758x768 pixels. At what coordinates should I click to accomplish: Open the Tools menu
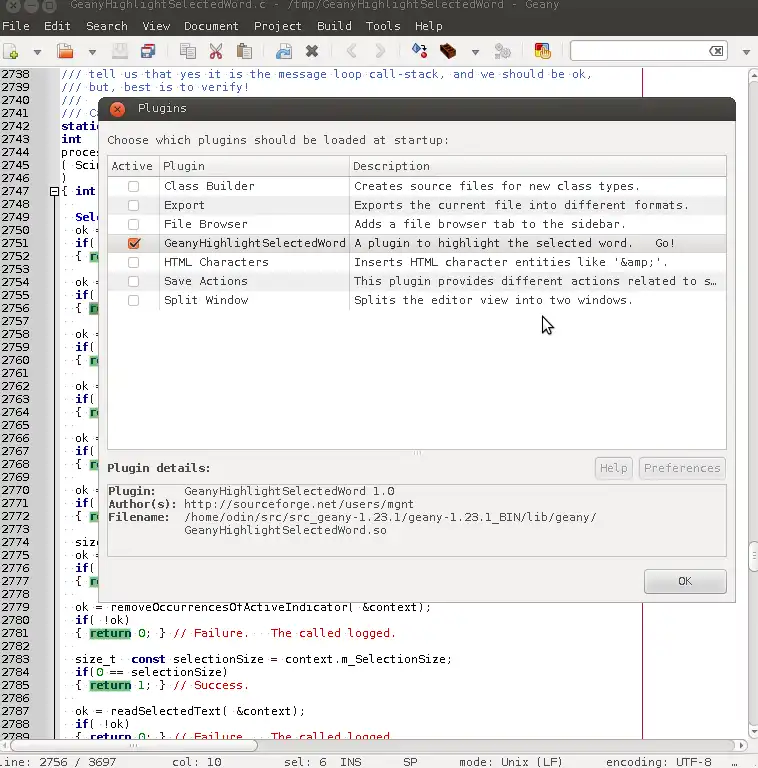click(x=383, y=26)
